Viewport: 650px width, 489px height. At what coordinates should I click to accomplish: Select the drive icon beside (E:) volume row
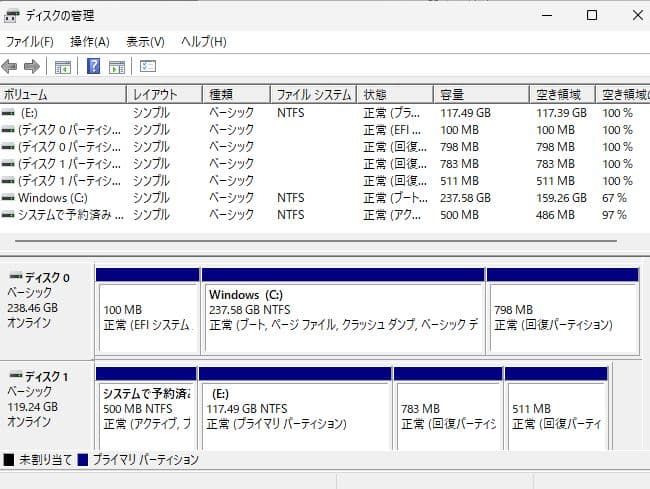click(8, 113)
